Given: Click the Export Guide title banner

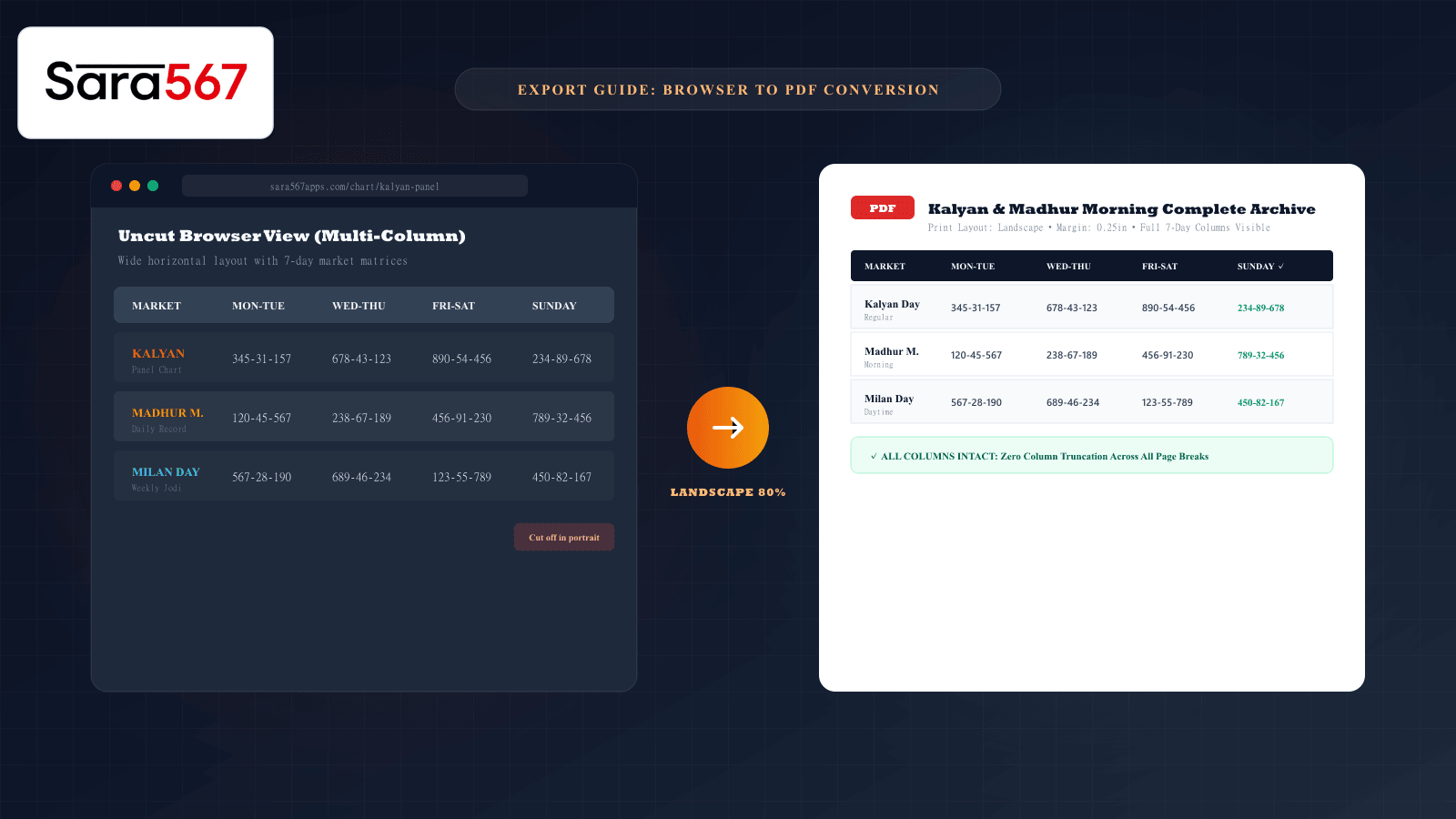Looking at the screenshot, I should (728, 89).
